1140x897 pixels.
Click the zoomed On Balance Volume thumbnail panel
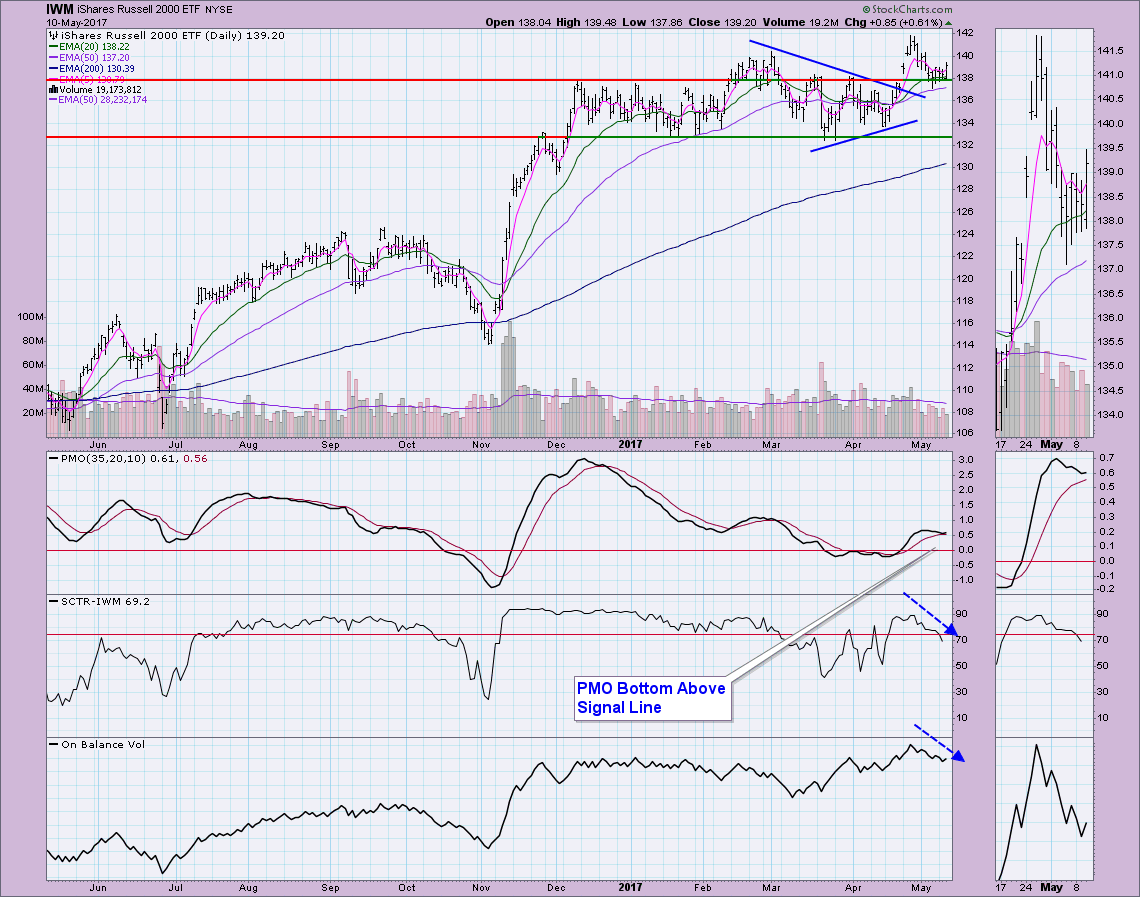pyautogui.click(x=1044, y=809)
